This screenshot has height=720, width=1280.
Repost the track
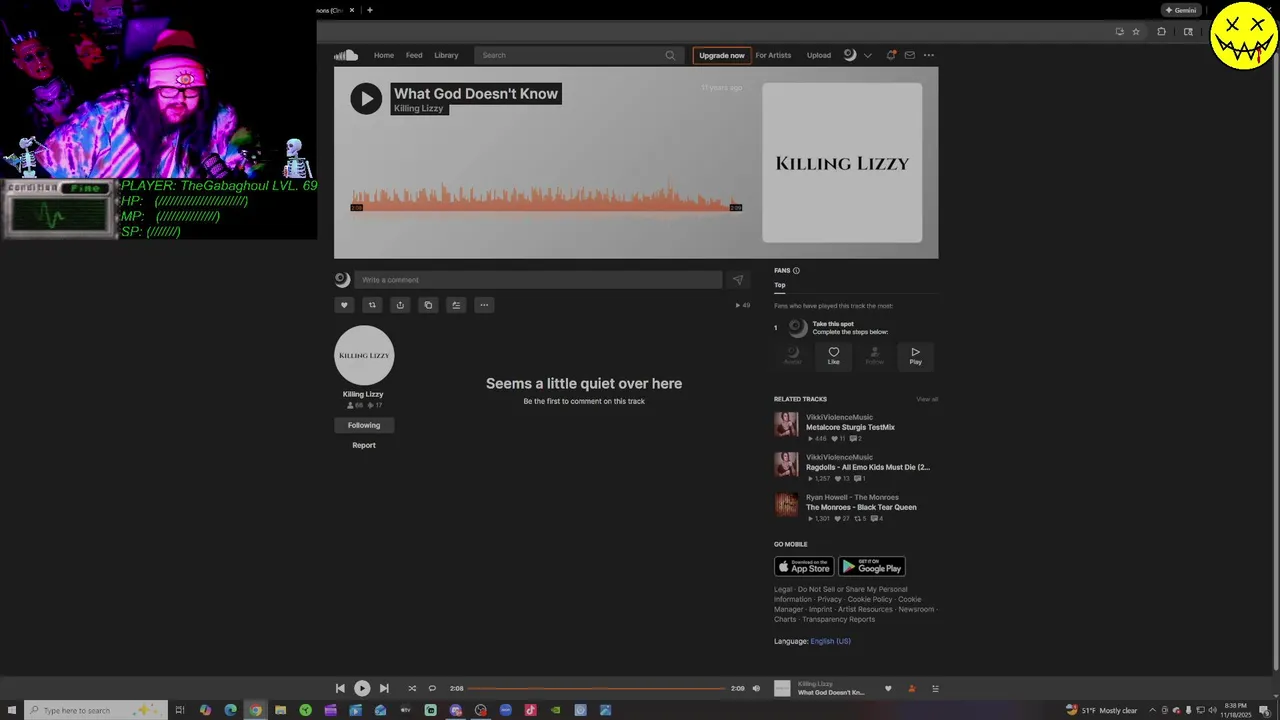click(372, 305)
